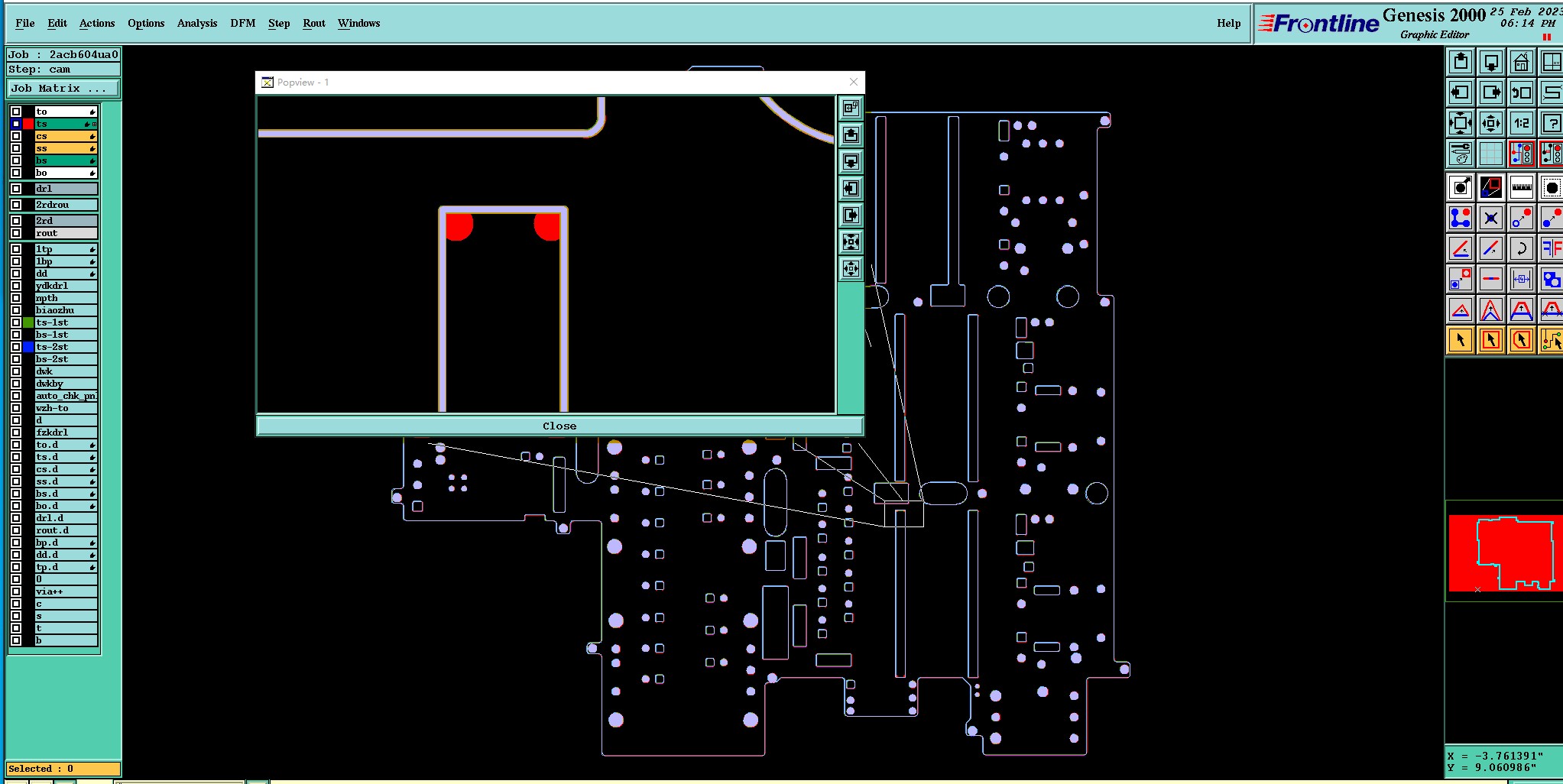Click the pan right icon in the main toolbar
This screenshot has height=784, width=1563.
tap(1491, 92)
